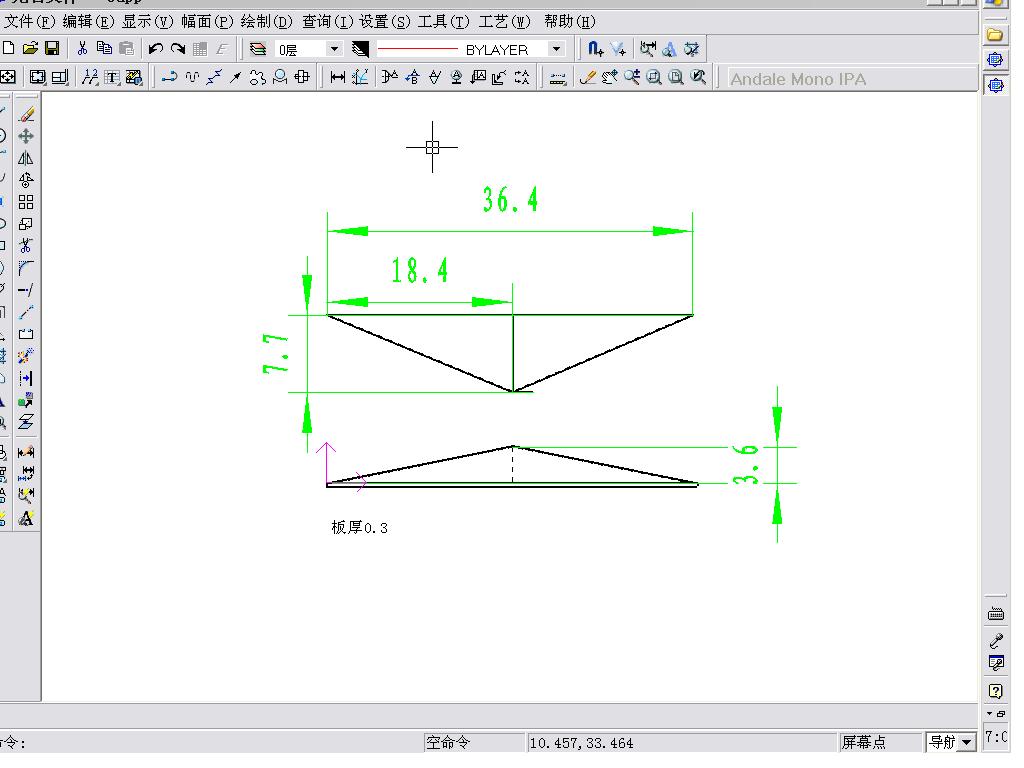This screenshot has height=768, width=1024.
Task: Save drawing with floppy disk icon
Action: pos(52,48)
